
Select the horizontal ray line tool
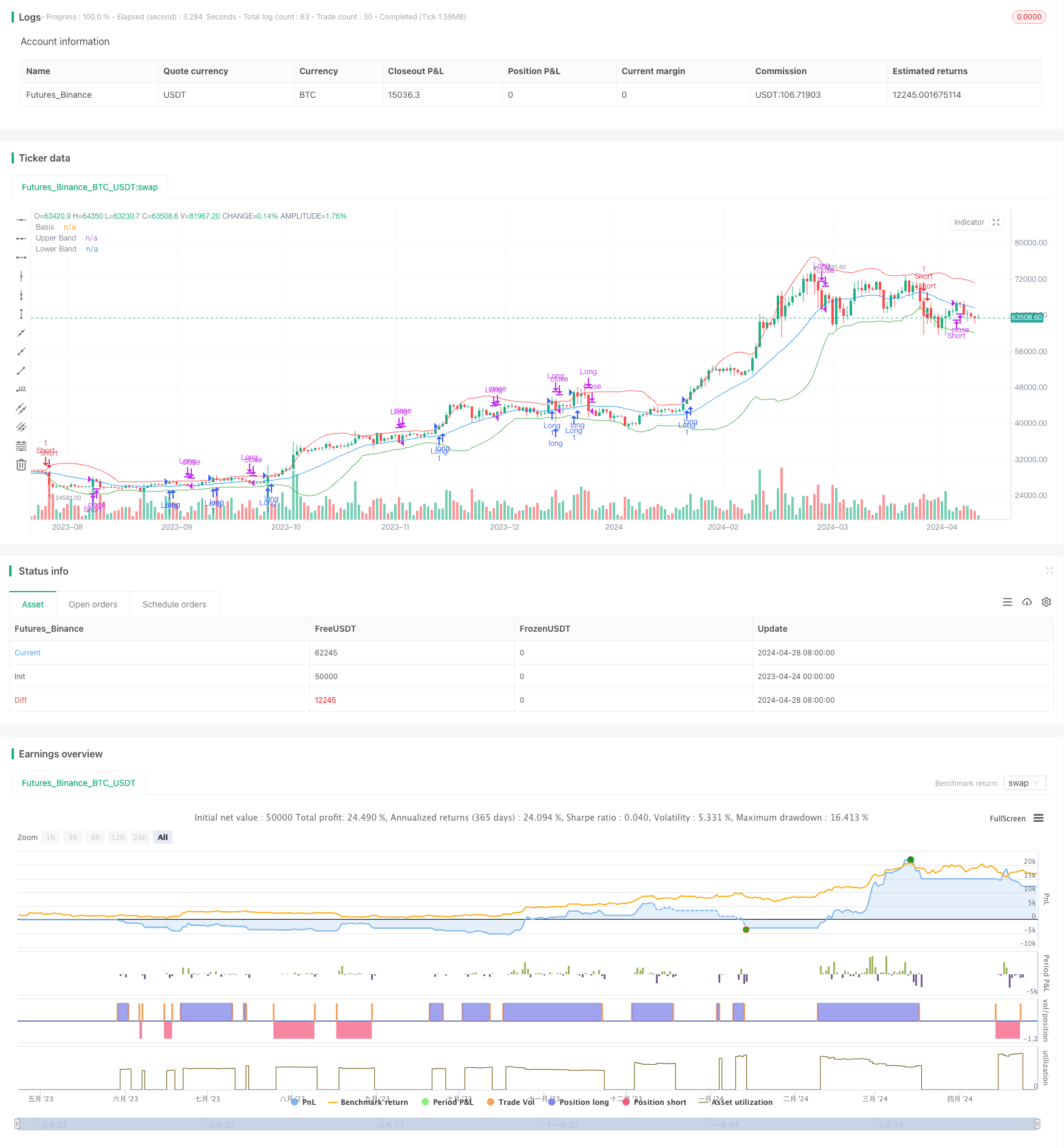click(x=21, y=239)
